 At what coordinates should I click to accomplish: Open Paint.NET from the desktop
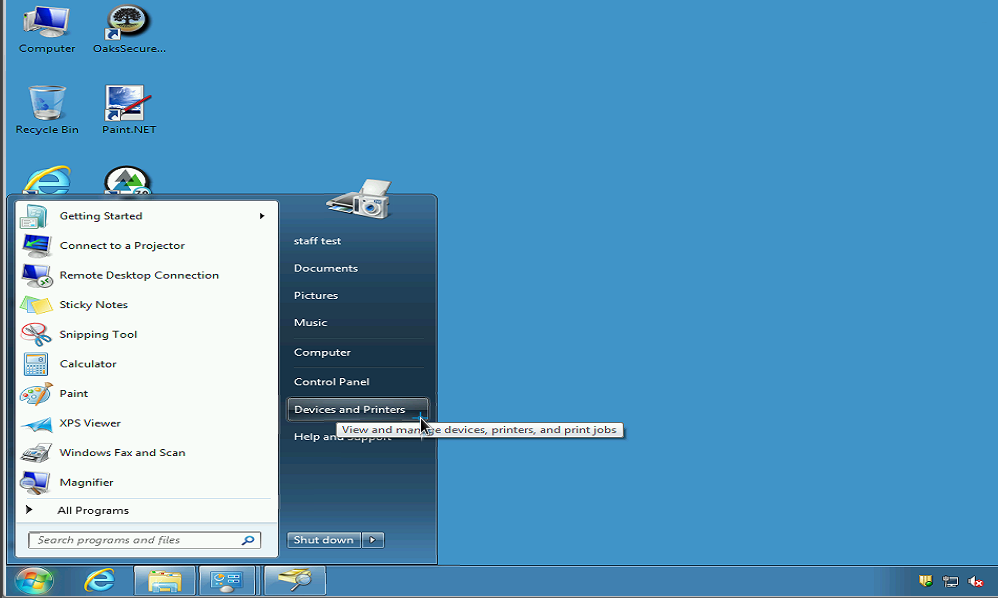click(x=128, y=105)
